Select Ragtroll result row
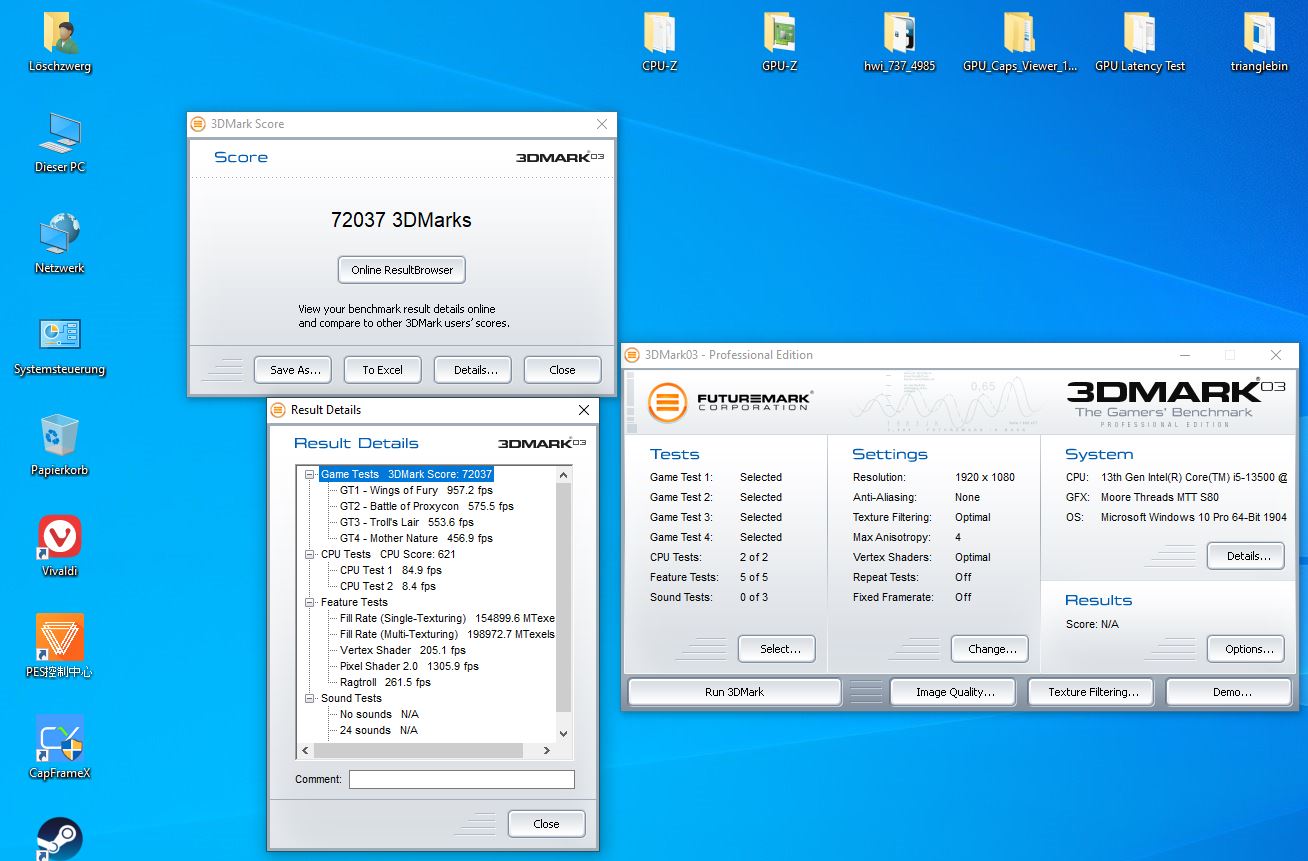1308x861 pixels. 385,682
